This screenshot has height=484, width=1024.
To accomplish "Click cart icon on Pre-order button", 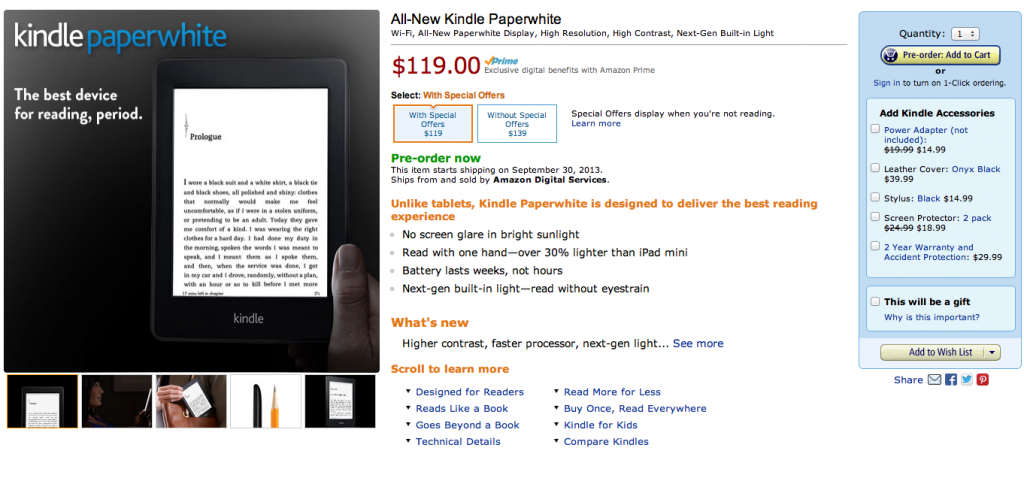I will 892,55.
